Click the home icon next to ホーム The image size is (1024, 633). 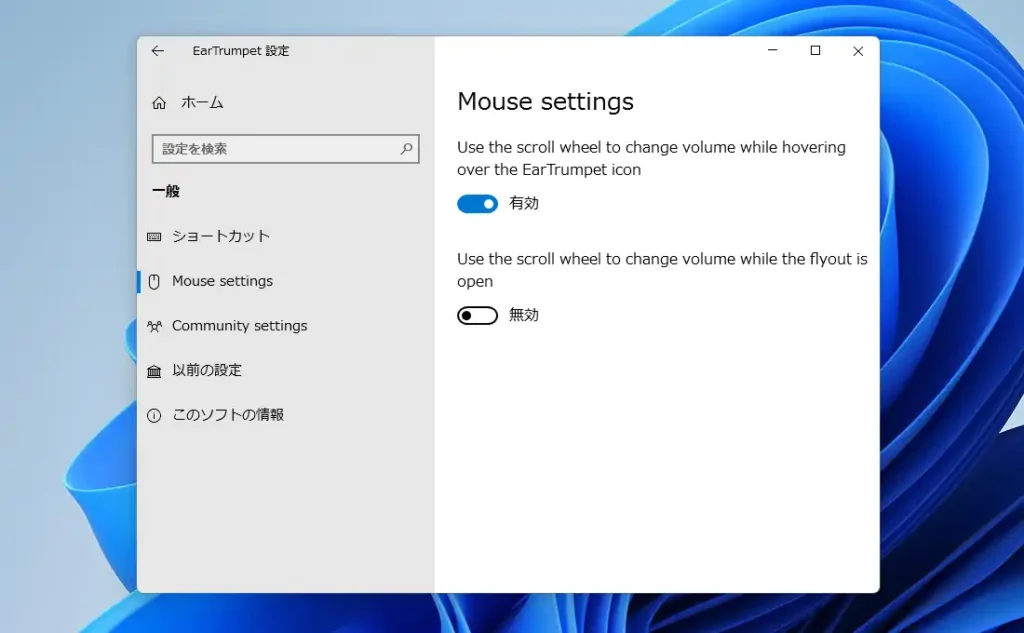pos(159,102)
